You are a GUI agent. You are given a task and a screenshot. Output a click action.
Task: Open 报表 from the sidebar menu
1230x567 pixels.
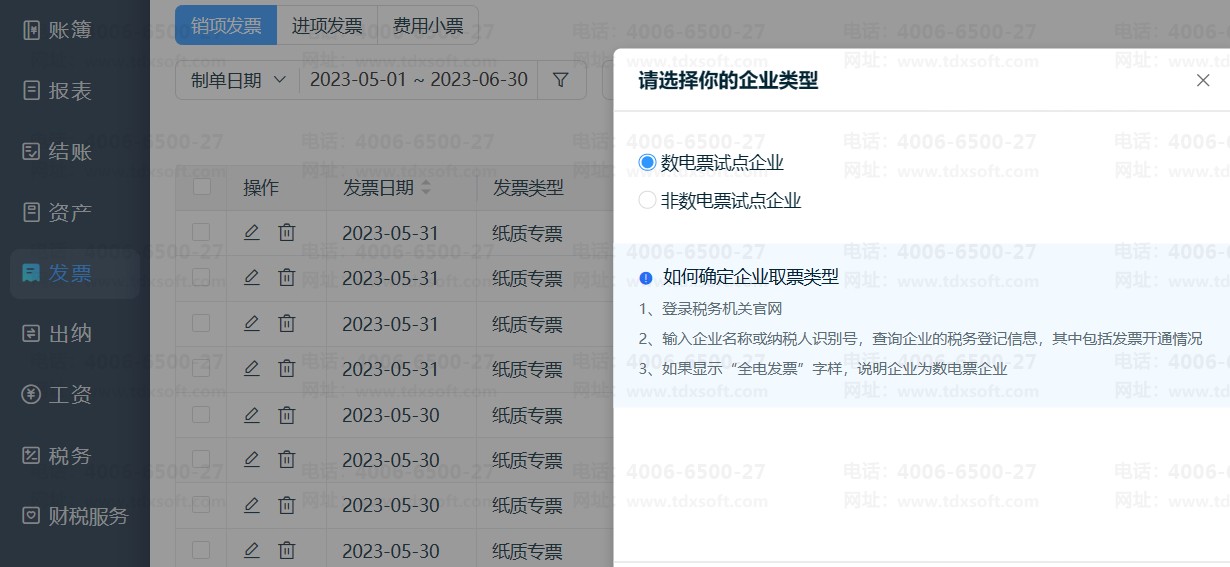pos(70,91)
